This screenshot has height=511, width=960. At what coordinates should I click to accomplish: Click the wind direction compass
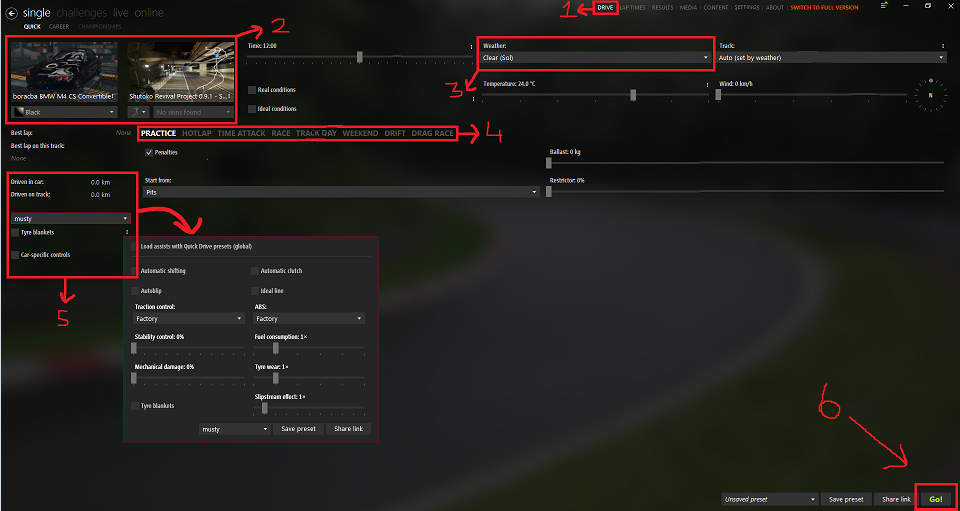(931, 95)
